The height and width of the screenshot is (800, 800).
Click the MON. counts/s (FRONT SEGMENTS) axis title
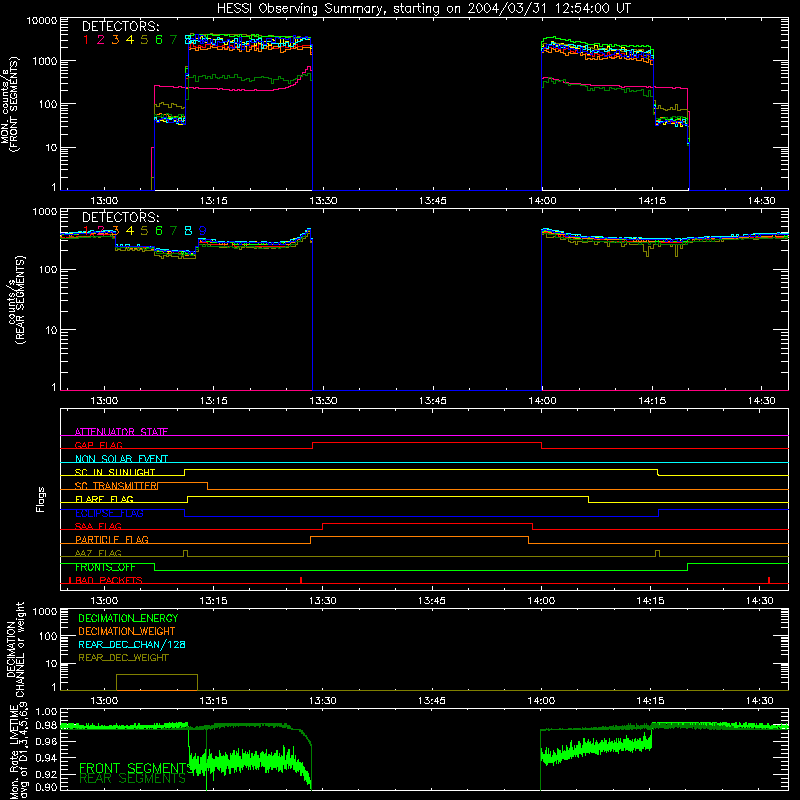coord(10,105)
